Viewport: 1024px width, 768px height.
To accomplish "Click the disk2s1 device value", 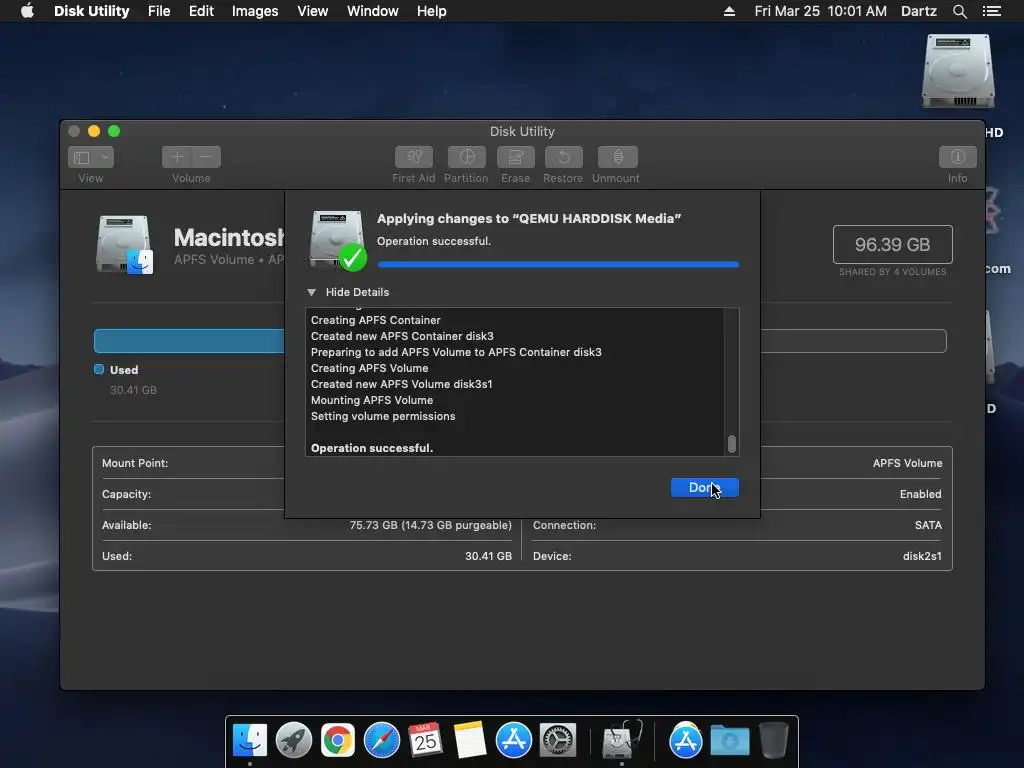I will point(922,556).
